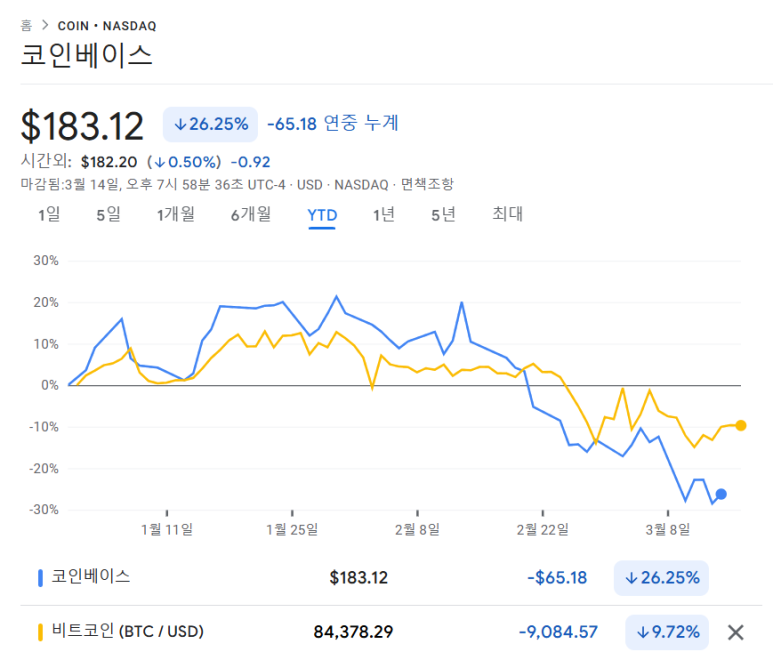Click the breadcrumb chevron arrow icon
The height and width of the screenshot is (660, 773).
tap(45, 25)
